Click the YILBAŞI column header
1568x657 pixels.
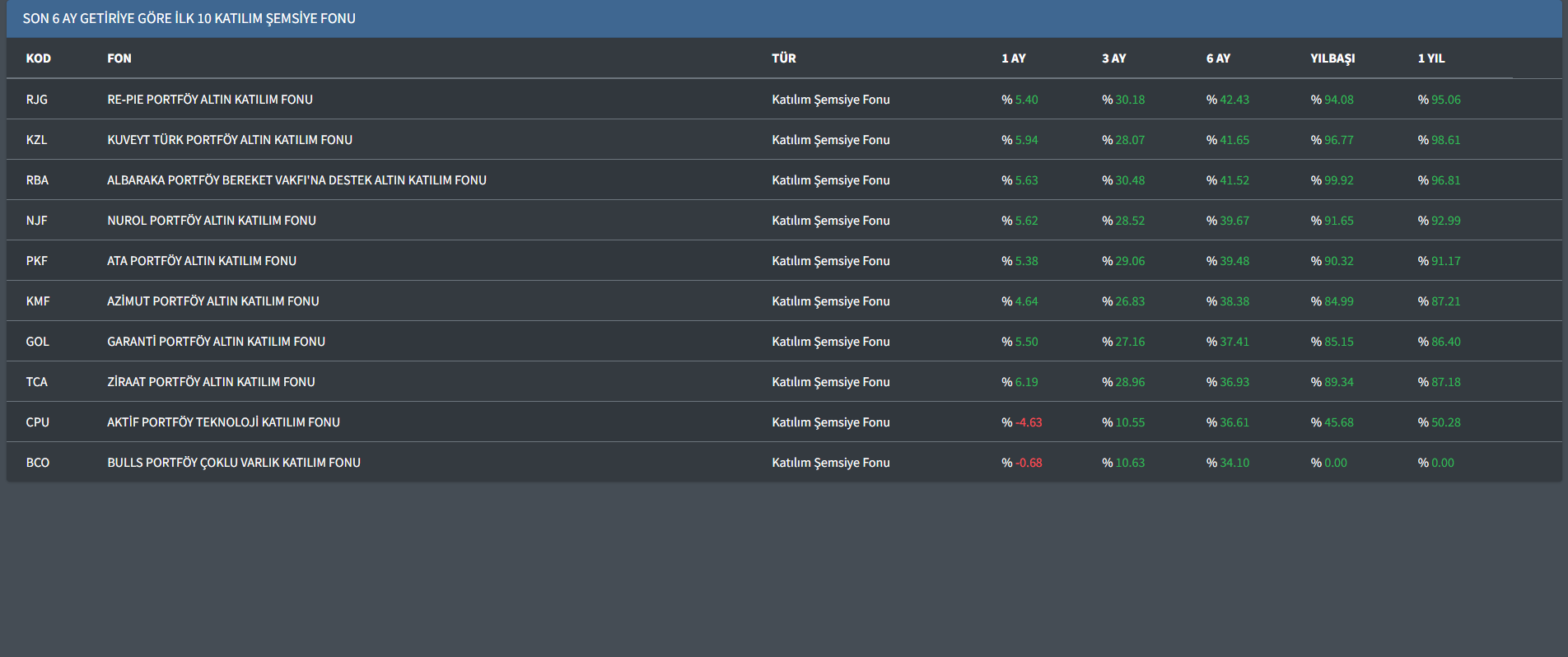1332,58
